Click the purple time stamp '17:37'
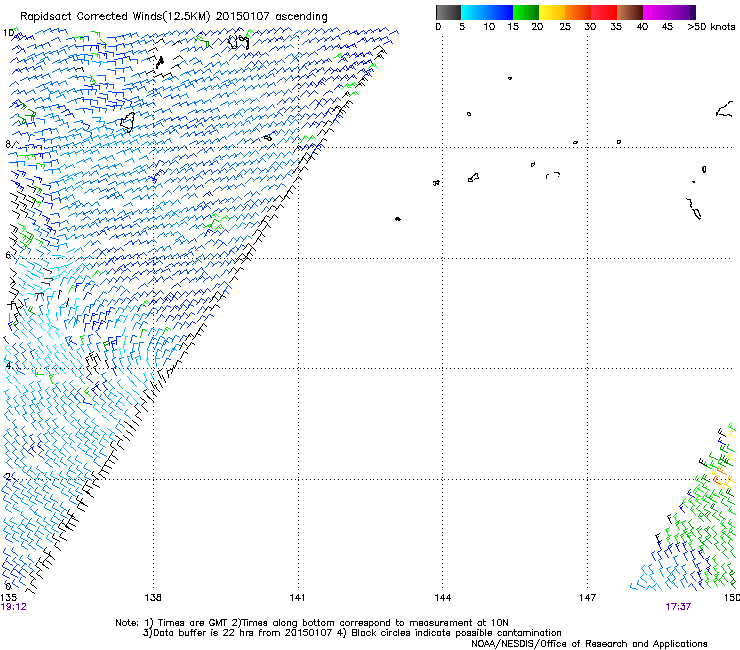Screen dimensions: 740x650 (x=678, y=607)
